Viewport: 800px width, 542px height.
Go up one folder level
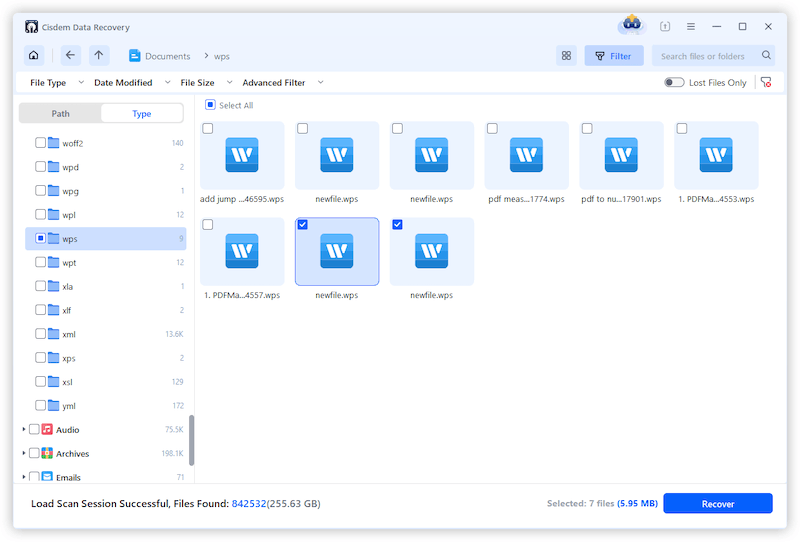[99, 55]
